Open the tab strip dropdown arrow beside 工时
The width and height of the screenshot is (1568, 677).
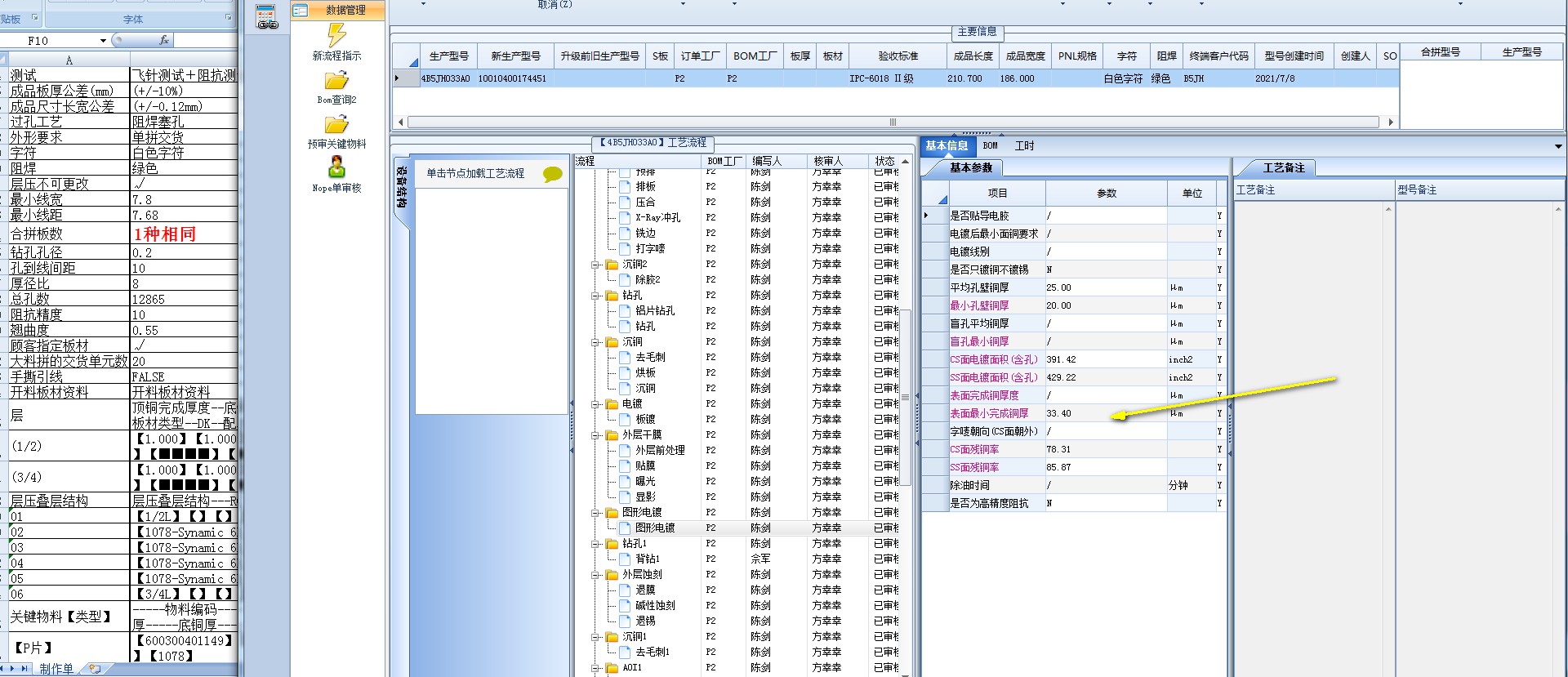1558,146
